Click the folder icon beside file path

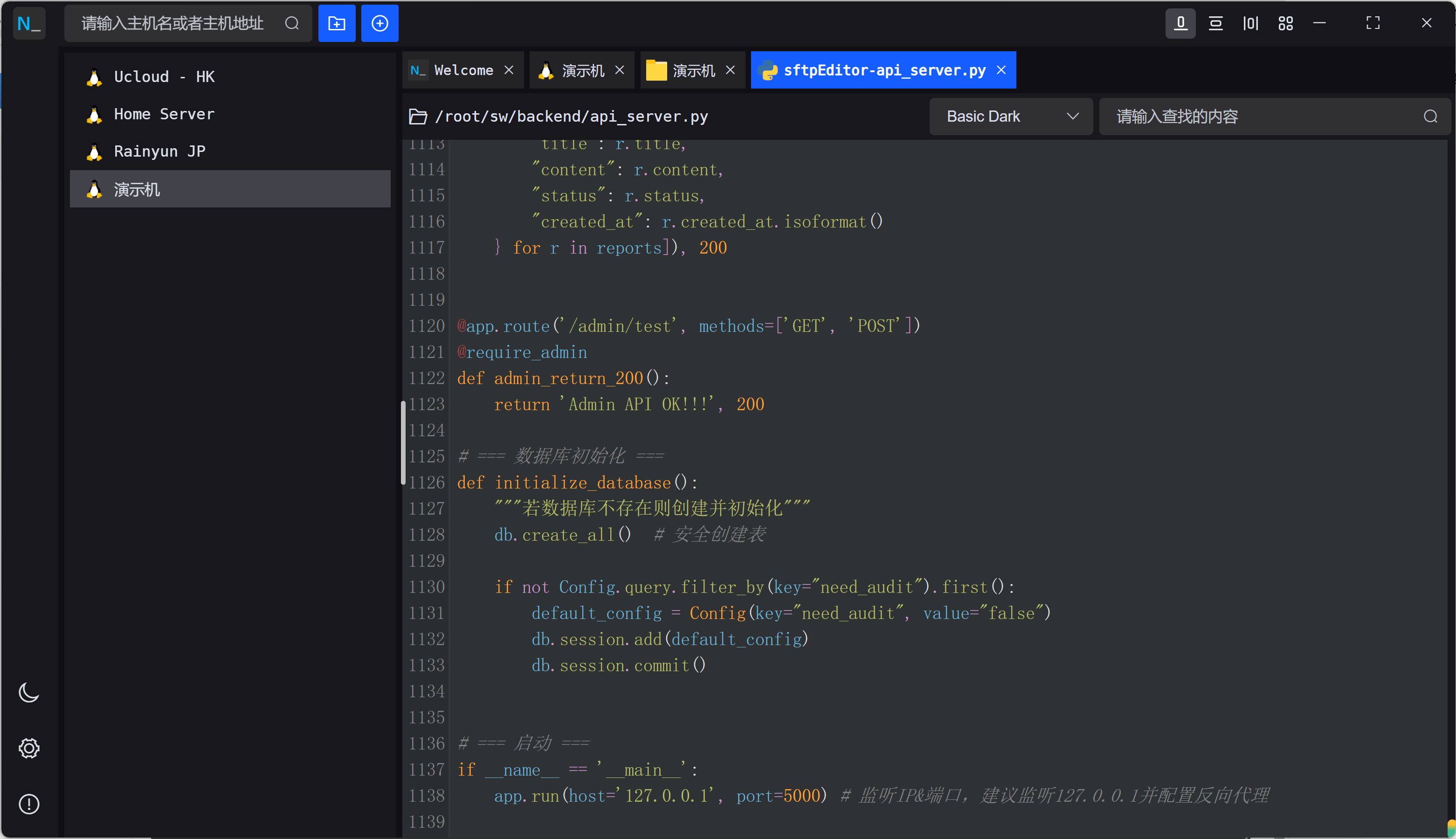(418, 117)
